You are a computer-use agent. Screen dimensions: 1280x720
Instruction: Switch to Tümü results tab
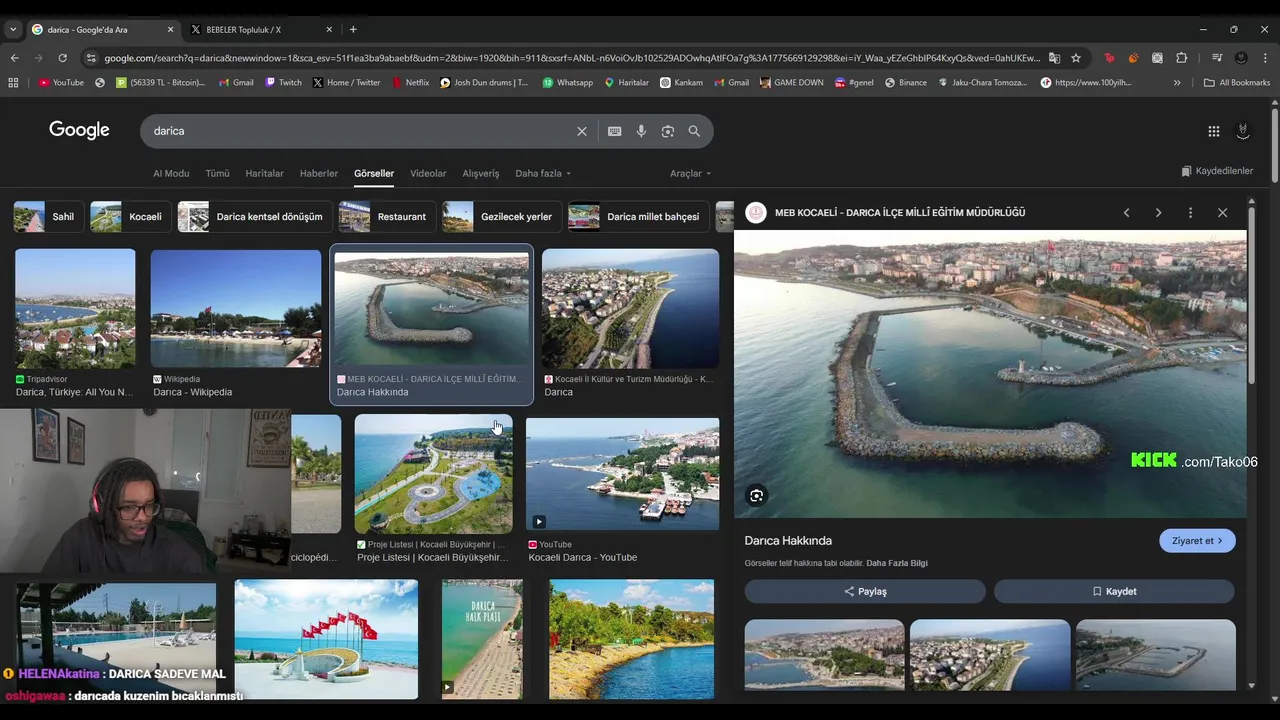pos(217,173)
